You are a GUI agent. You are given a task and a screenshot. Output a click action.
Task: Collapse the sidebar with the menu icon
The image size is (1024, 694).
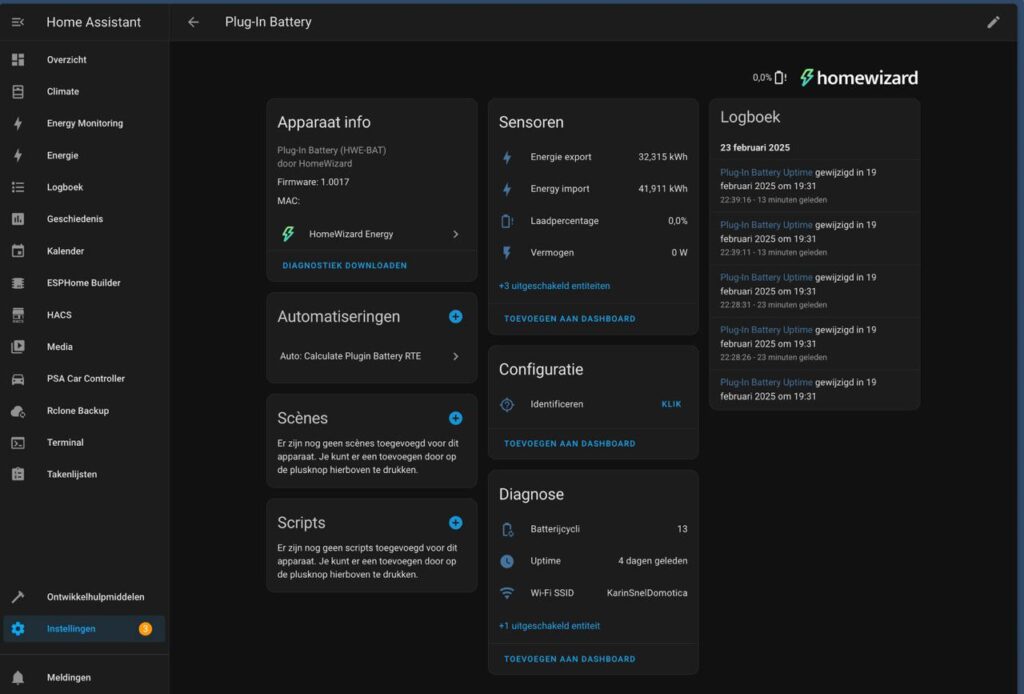(18, 22)
